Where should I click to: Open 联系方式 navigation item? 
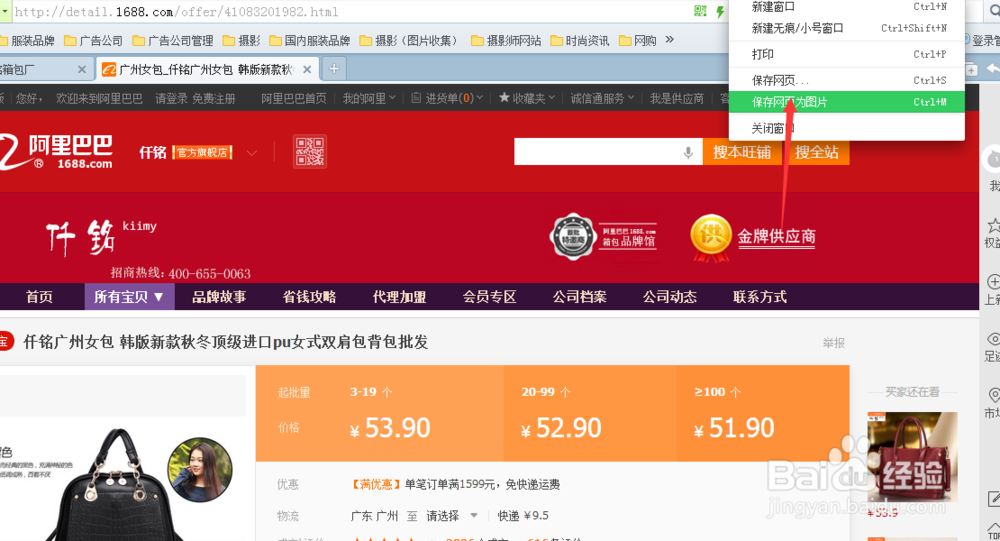pos(760,297)
